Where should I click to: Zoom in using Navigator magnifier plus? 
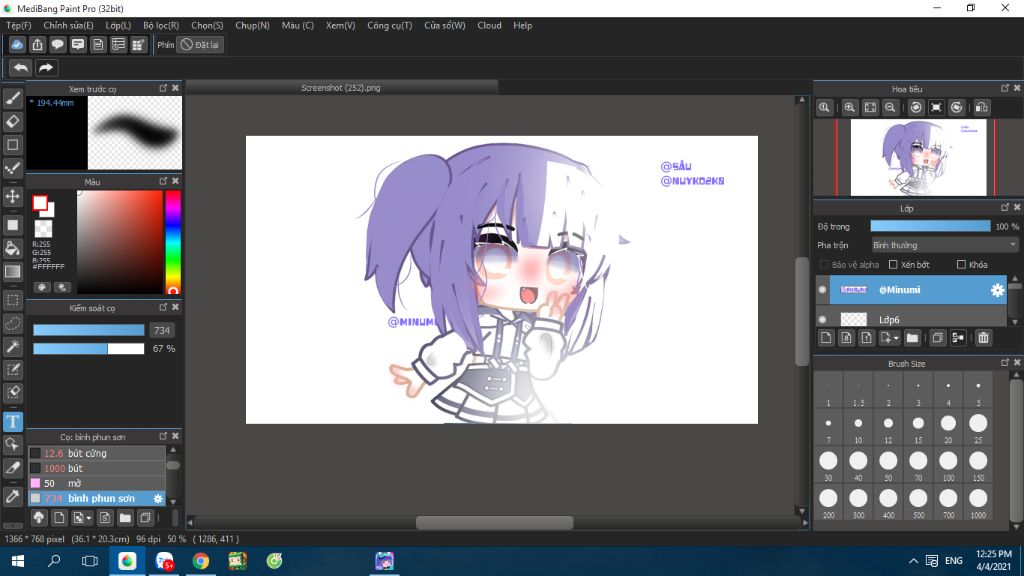tap(850, 108)
